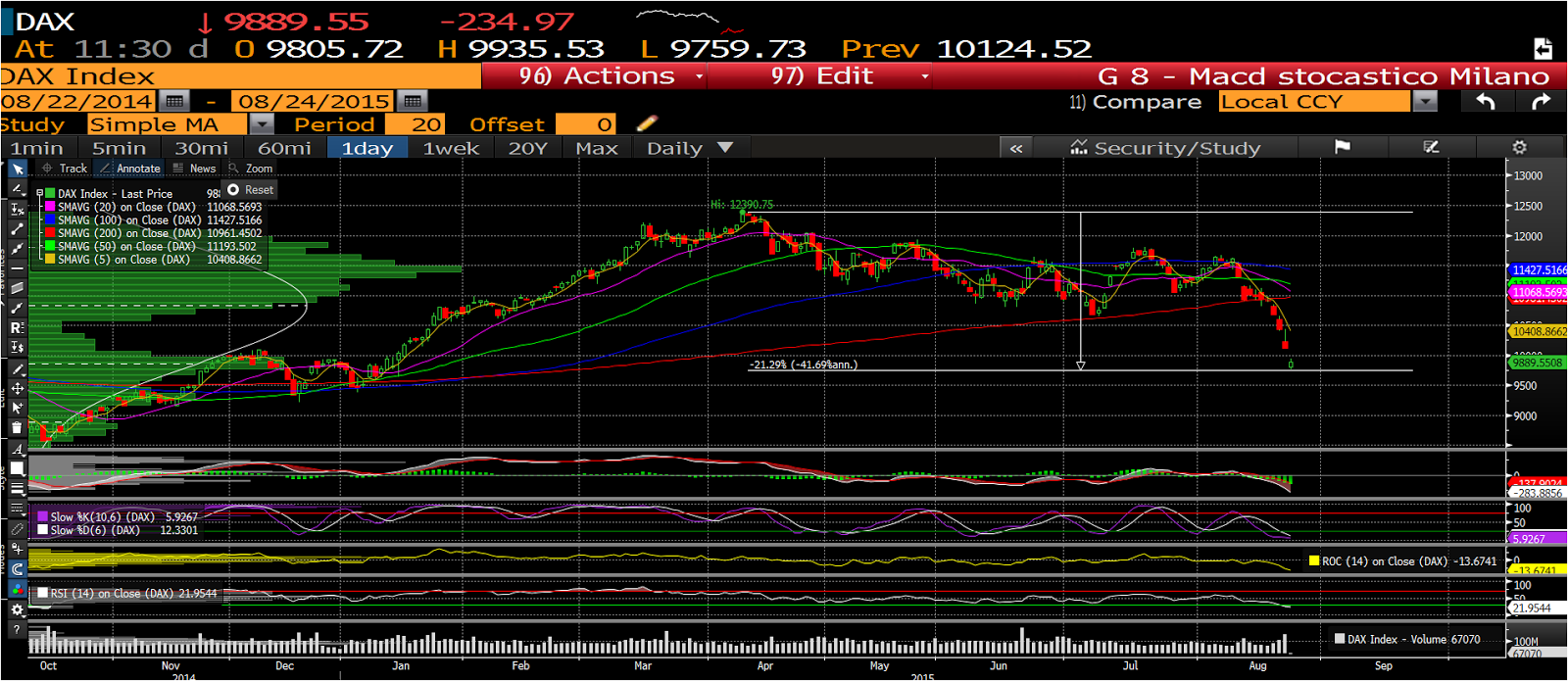Screen dimensions: 1568x681
Task: Click SMAVG (100) blue color swatch
Action: (50, 220)
